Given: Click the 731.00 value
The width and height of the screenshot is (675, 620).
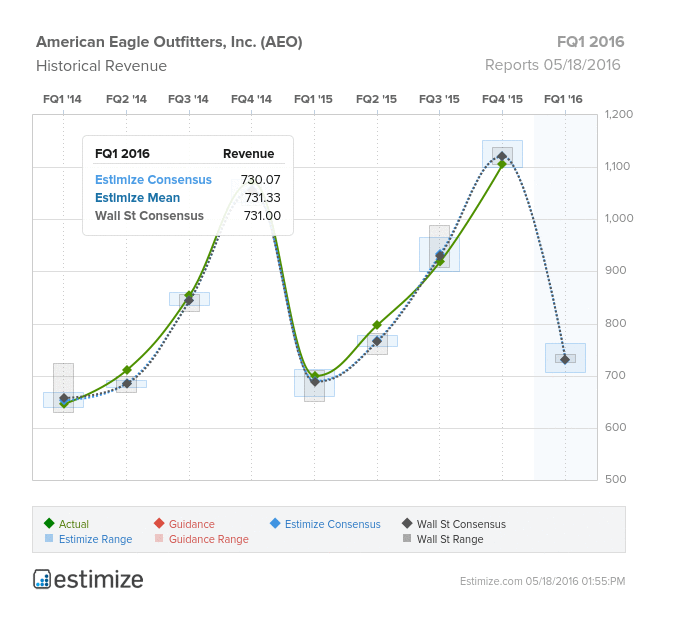Looking at the screenshot, I should click(x=262, y=216).
